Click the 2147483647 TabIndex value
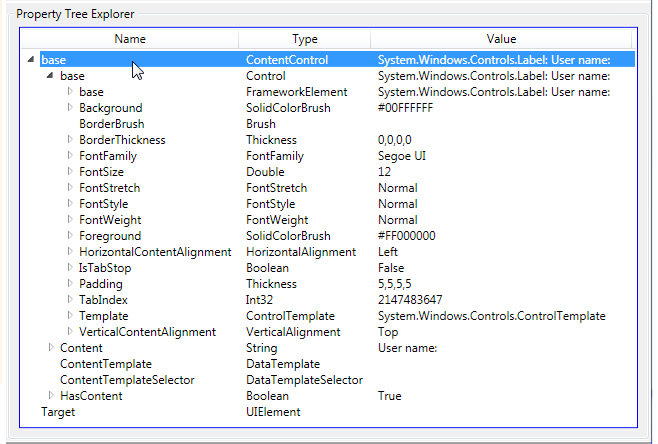This screenshot has width=658, height=444. click(x=410, y=300)
